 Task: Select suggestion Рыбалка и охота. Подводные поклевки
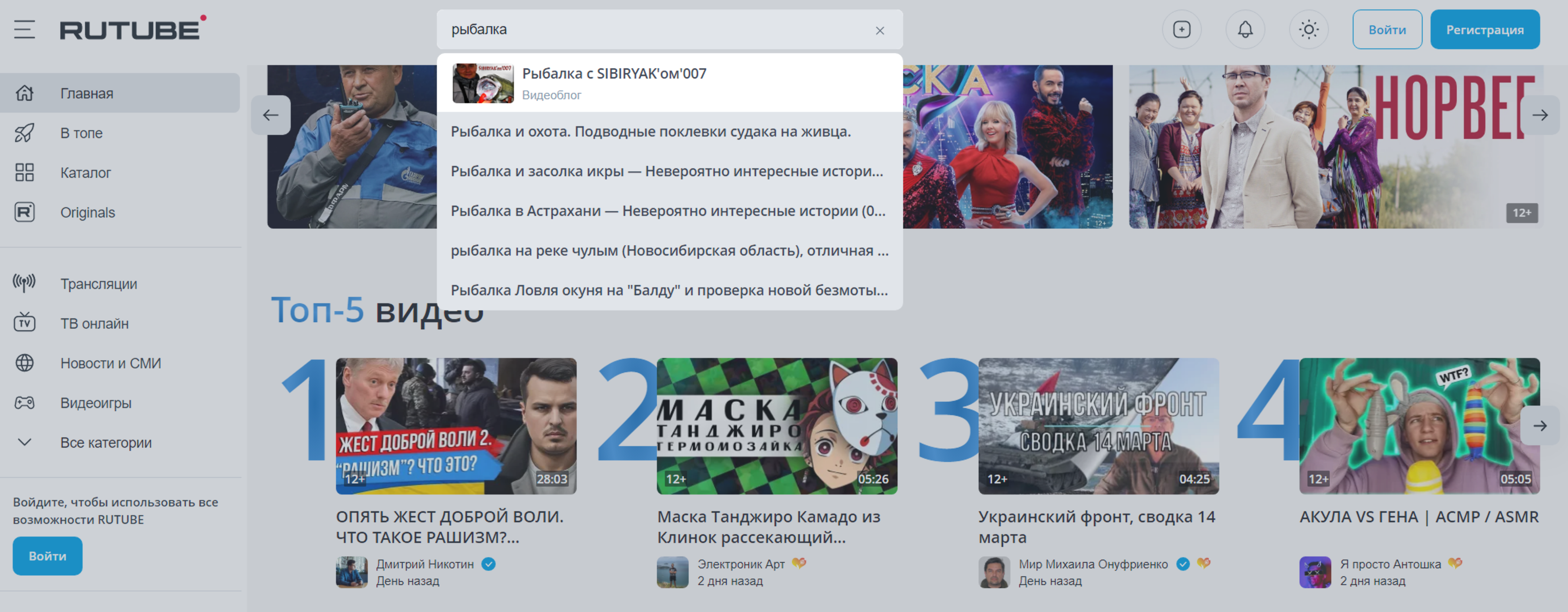[670, 131]
